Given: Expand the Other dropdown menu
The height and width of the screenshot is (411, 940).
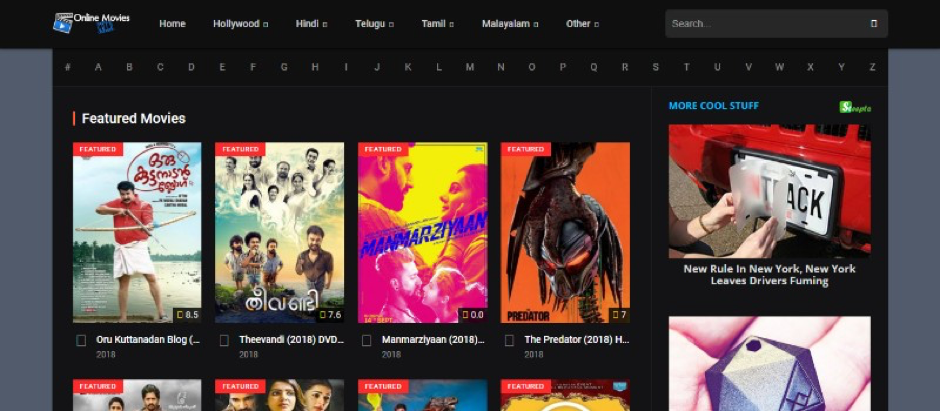Looking at the screenshot, I should click(582, 24).
